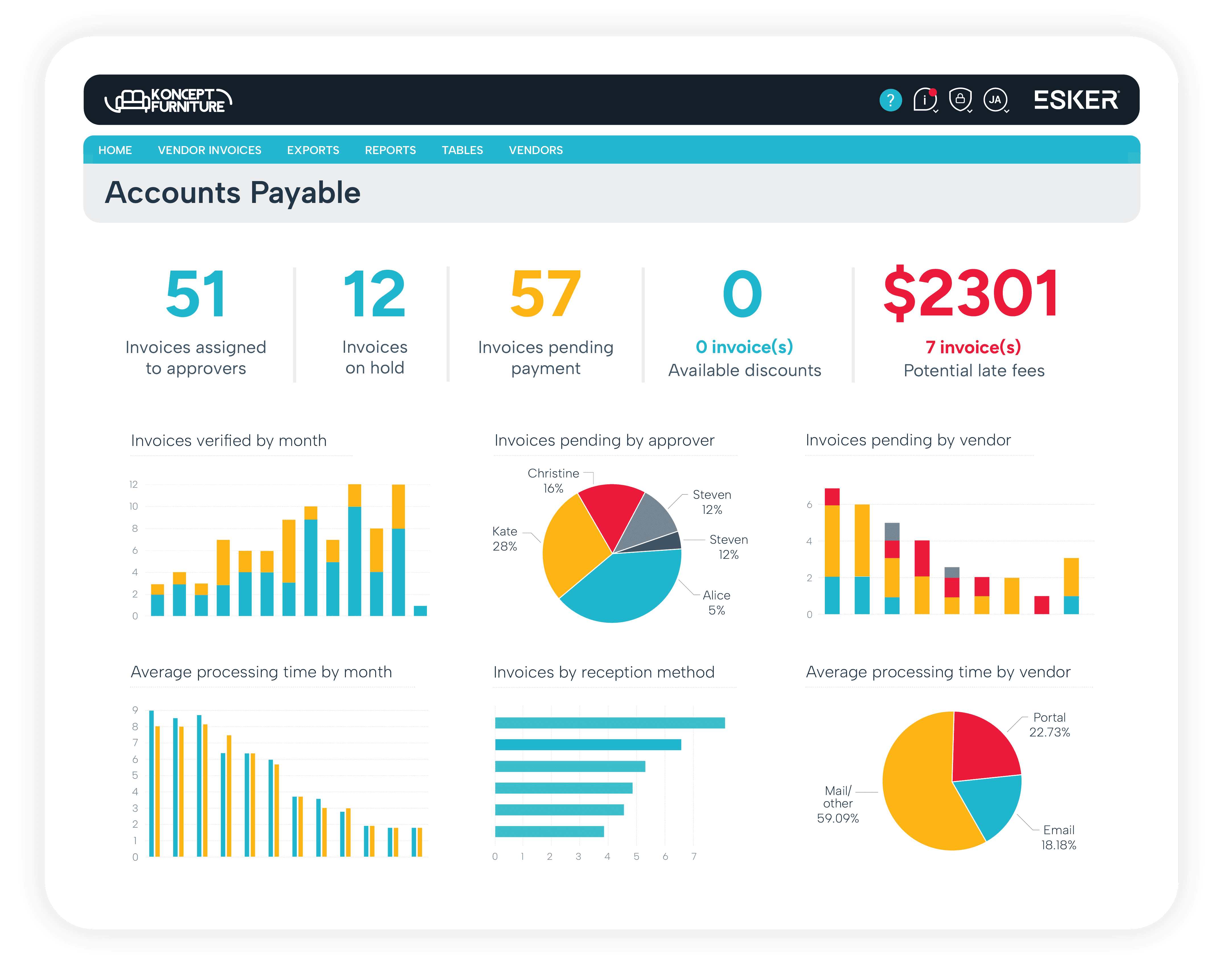Screen dimensions: 1231x980
Task: Click the top bar in reception method chart
Action: [609, 723]
